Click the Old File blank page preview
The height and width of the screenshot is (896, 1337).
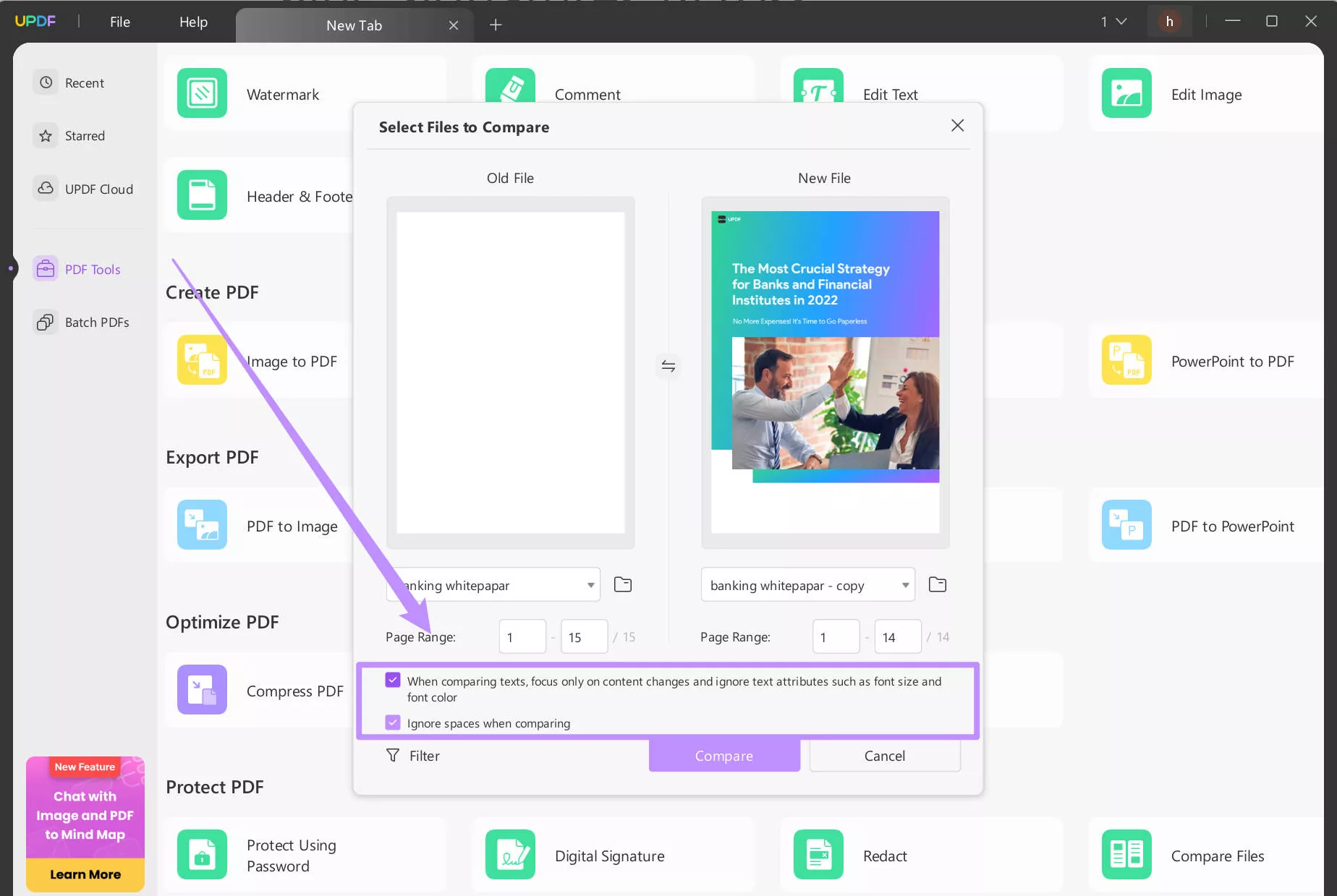(x=511, y=372)
